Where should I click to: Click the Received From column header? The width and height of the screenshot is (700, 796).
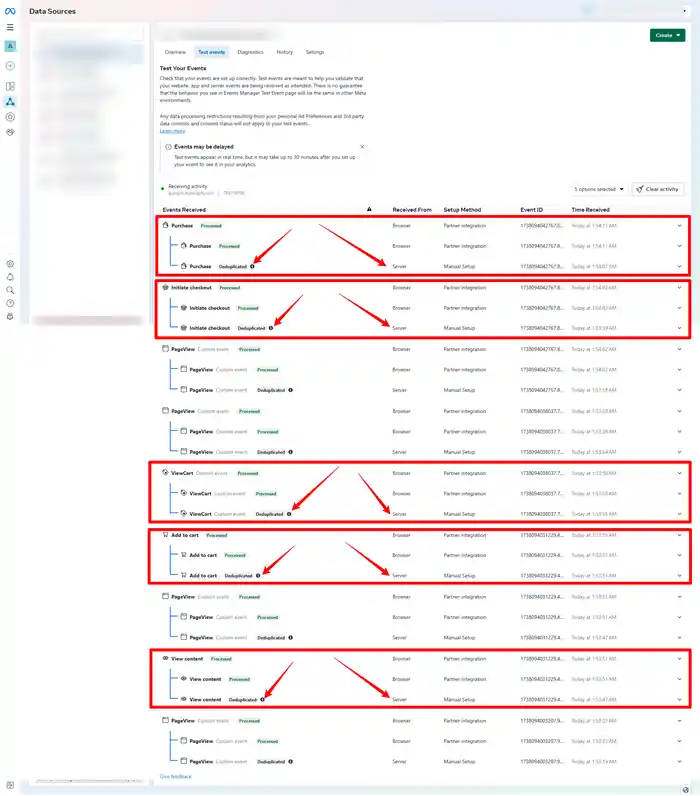[412, 210]
